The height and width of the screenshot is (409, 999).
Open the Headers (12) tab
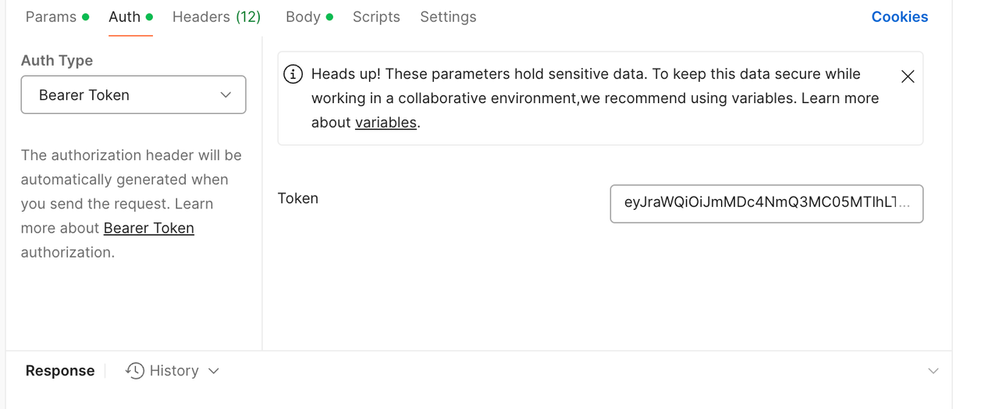pyautogui.click(x=216, y=17)
